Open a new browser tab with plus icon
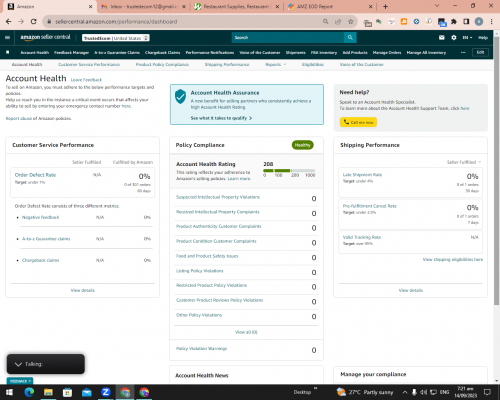Viewport: 500px width, 400px height. pos(385,6)
